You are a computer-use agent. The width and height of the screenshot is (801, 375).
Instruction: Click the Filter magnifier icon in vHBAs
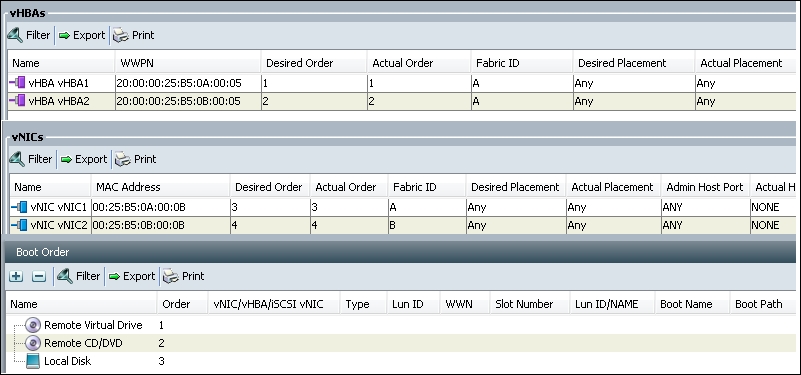[x=15, y=35]
